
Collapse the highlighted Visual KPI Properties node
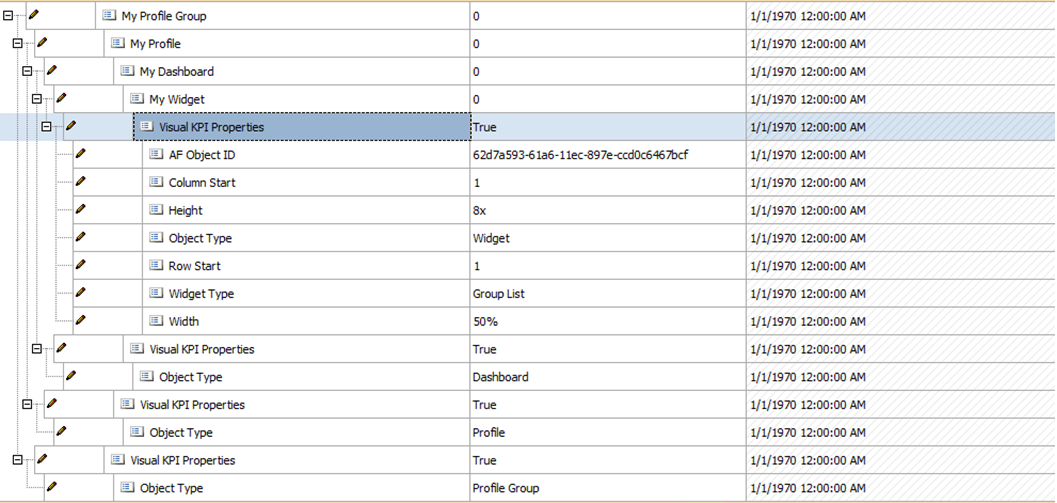point(46,127)
